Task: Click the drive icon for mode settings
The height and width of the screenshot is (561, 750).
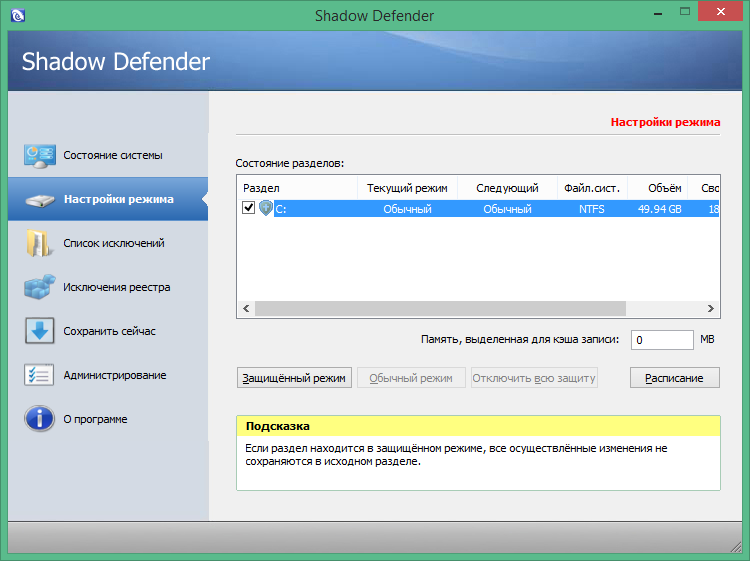Action: click(40, 200)
